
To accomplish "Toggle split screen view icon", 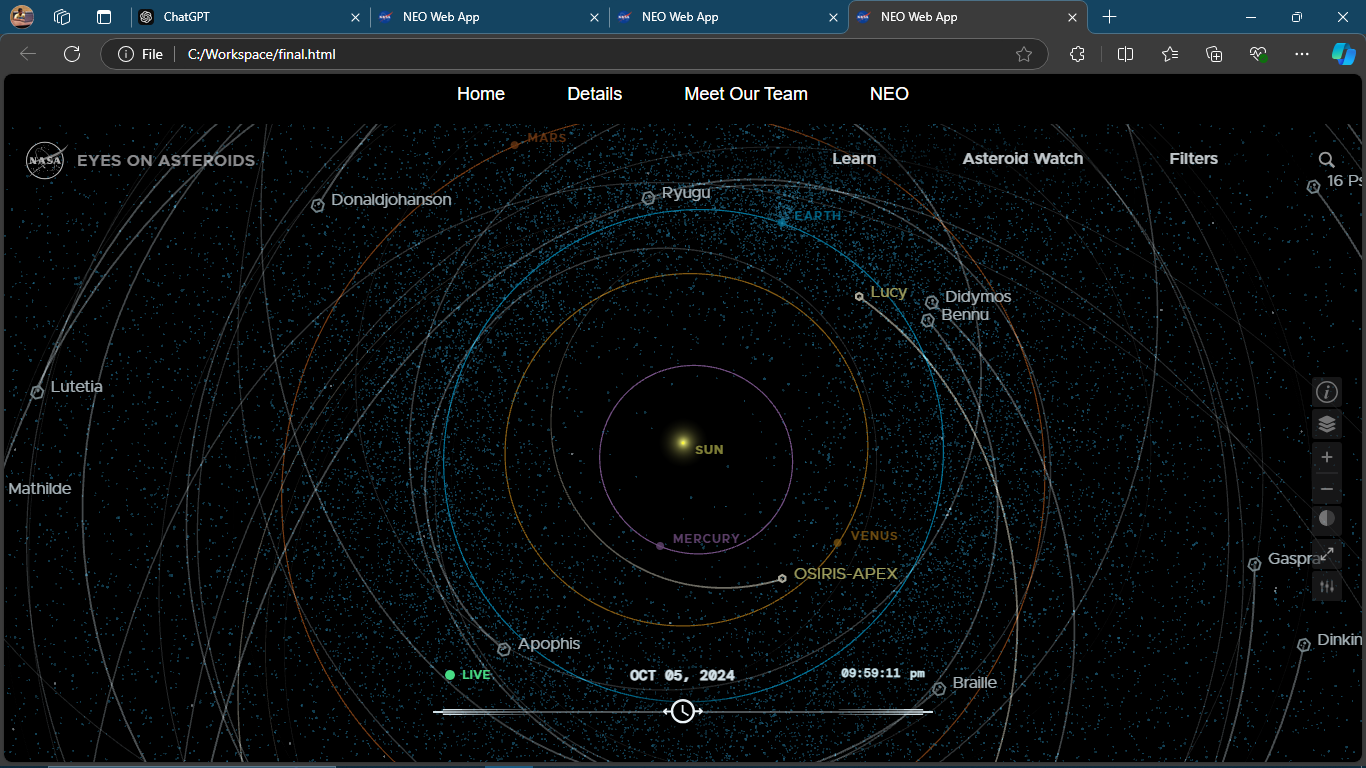I will [x=1125, y=54].
